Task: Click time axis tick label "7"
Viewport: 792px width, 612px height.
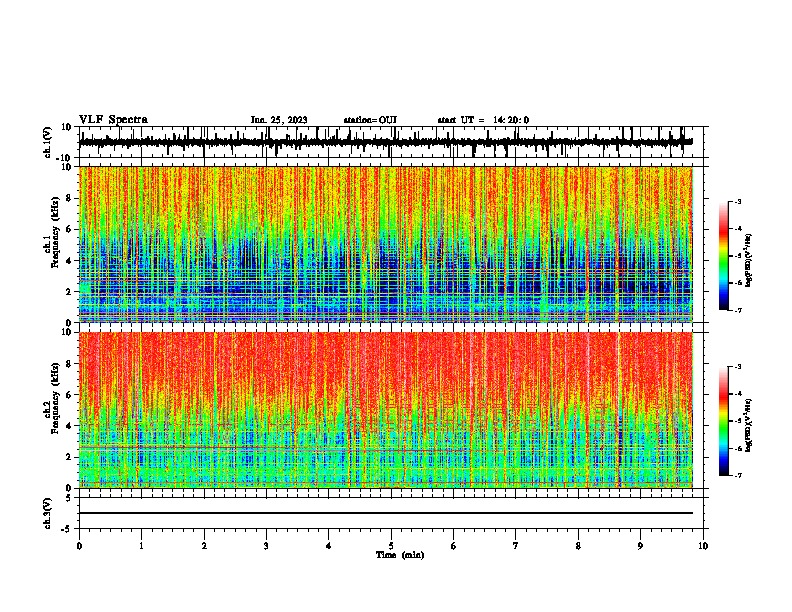Action: point(516,546)
